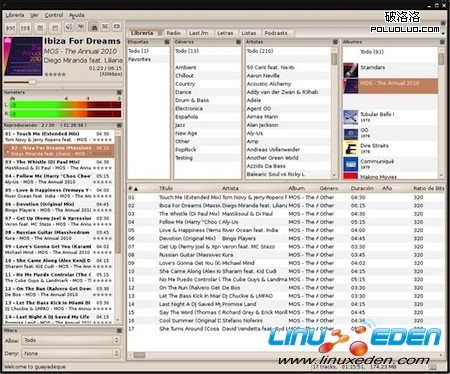Viewport: 450px width, 374px height.
Task: Click the current album cover art
Action: (x=23, y=56)
